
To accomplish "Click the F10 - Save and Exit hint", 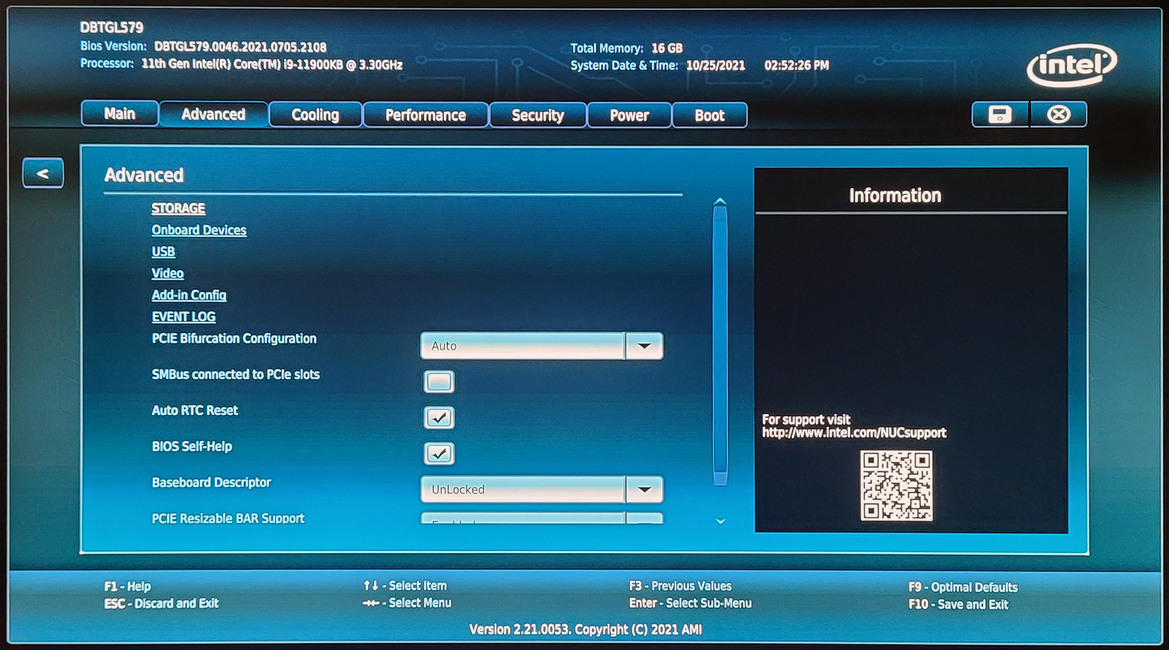I will point(958,605).
